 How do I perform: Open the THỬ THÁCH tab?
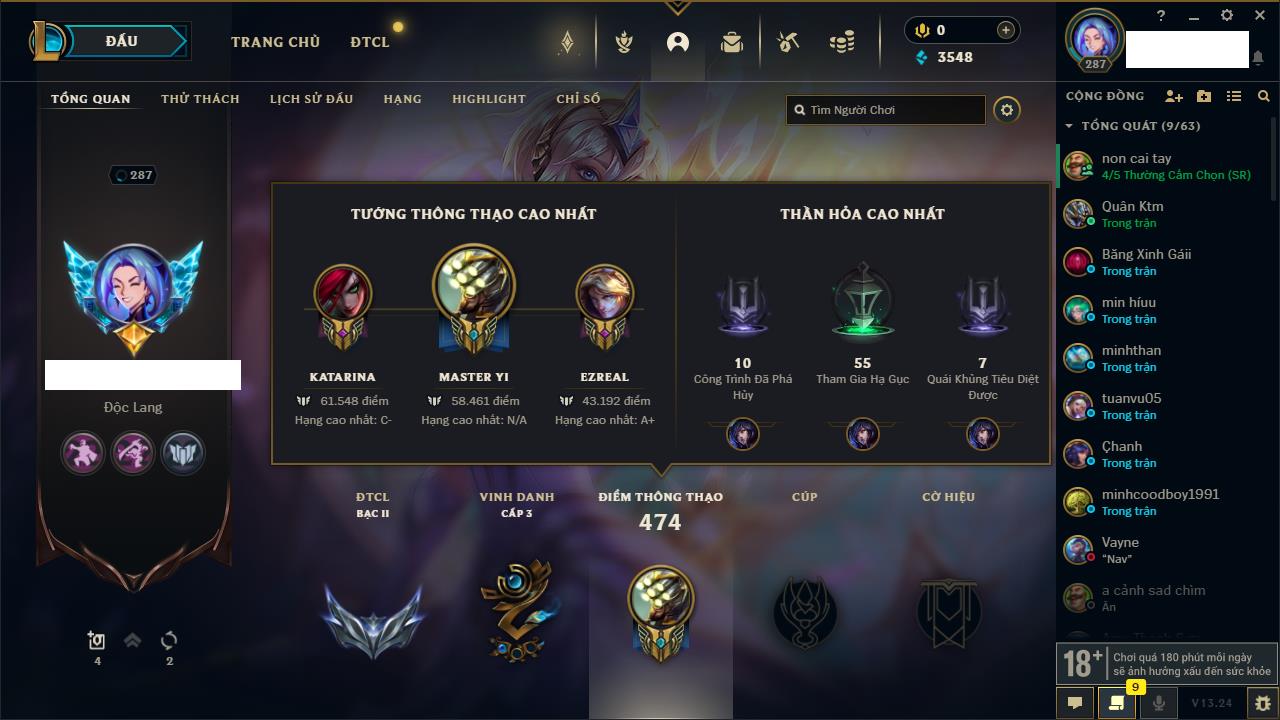(x=200, y=99)
